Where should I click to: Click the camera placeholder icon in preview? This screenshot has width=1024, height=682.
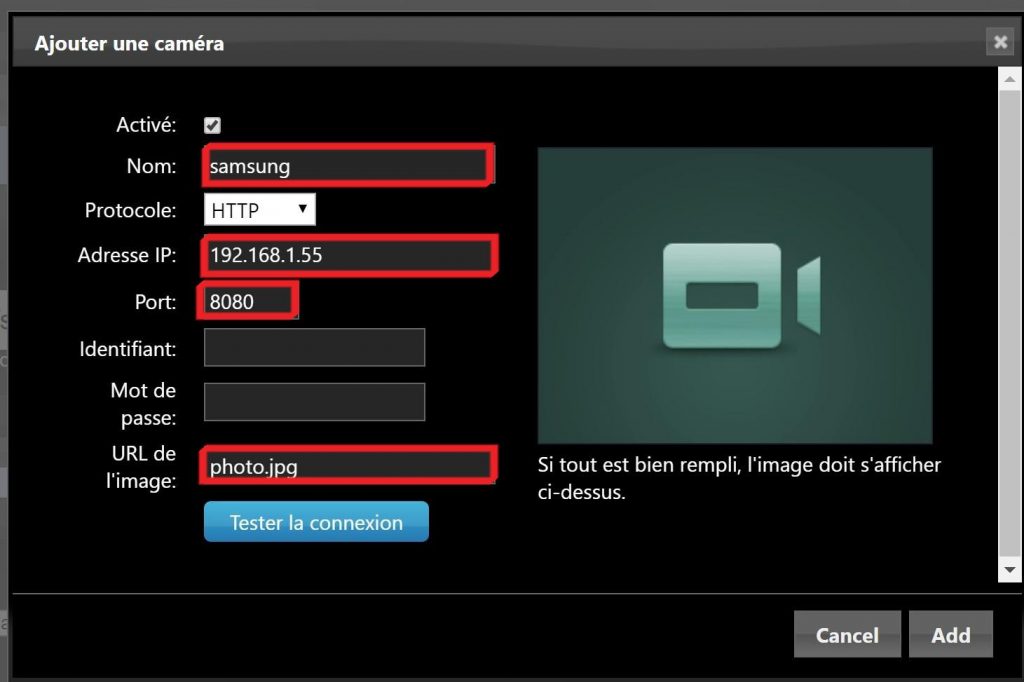tap(741, 296)
